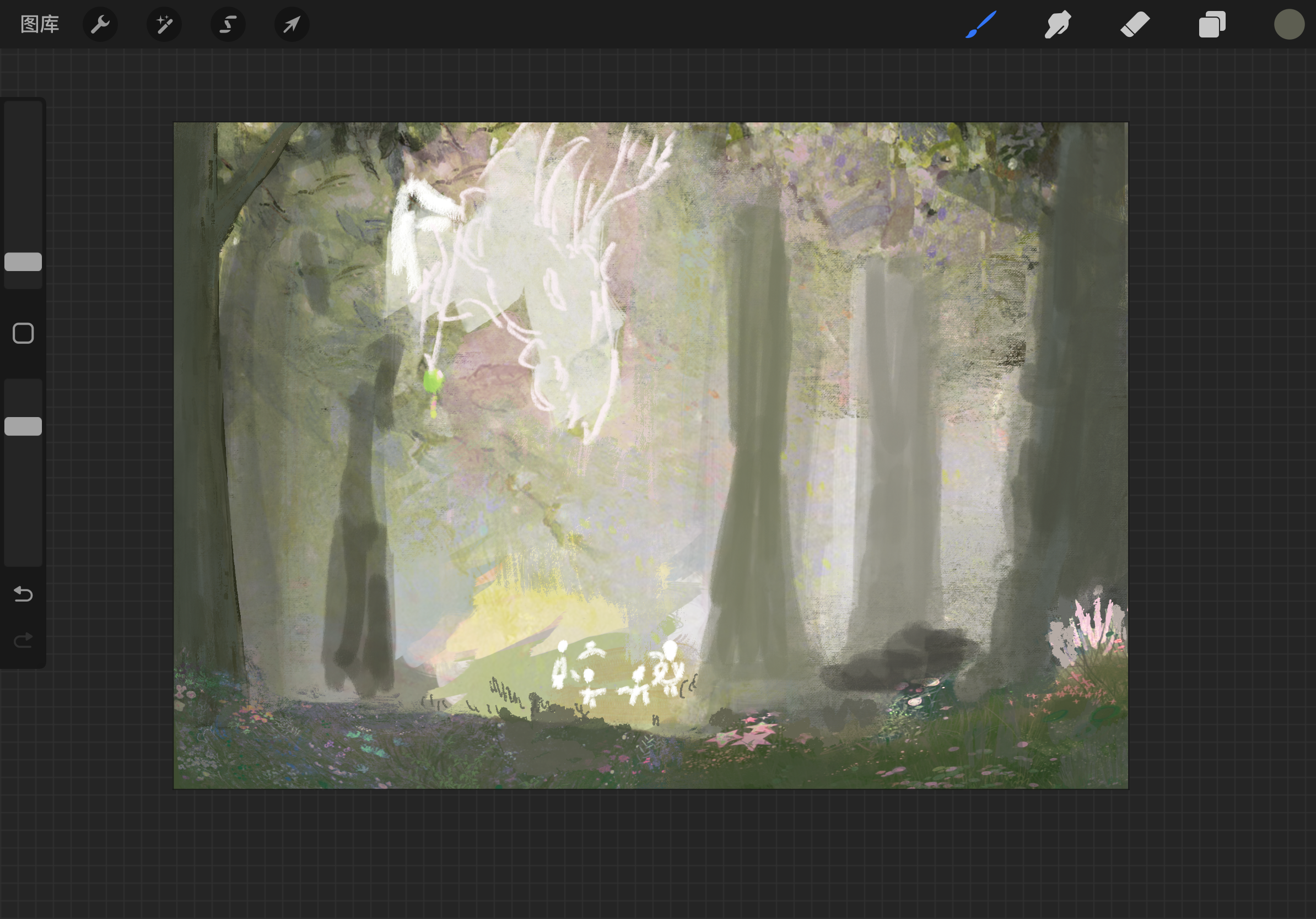Open the active color swatch

[x=1289, y=24]
